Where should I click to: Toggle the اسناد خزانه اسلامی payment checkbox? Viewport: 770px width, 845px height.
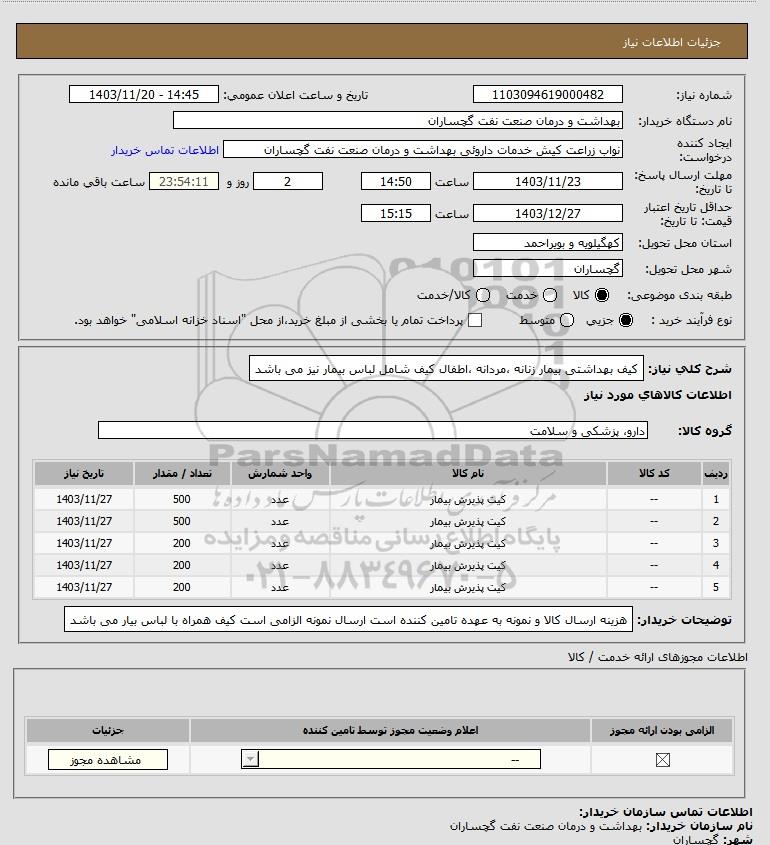(475, 320)
